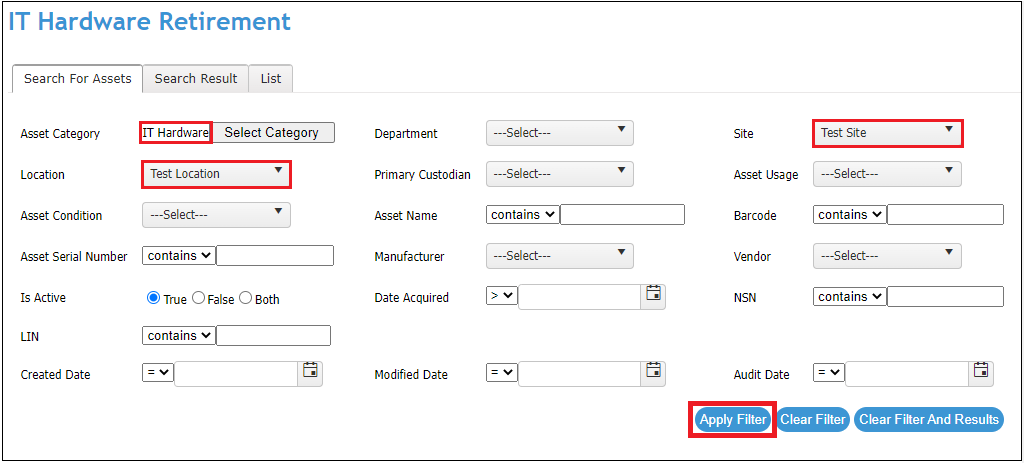Image resolution: width=1025 pixels, height=463 pixels.
Task: Focus the Date Acquired date field
Action: click(579, 297)
